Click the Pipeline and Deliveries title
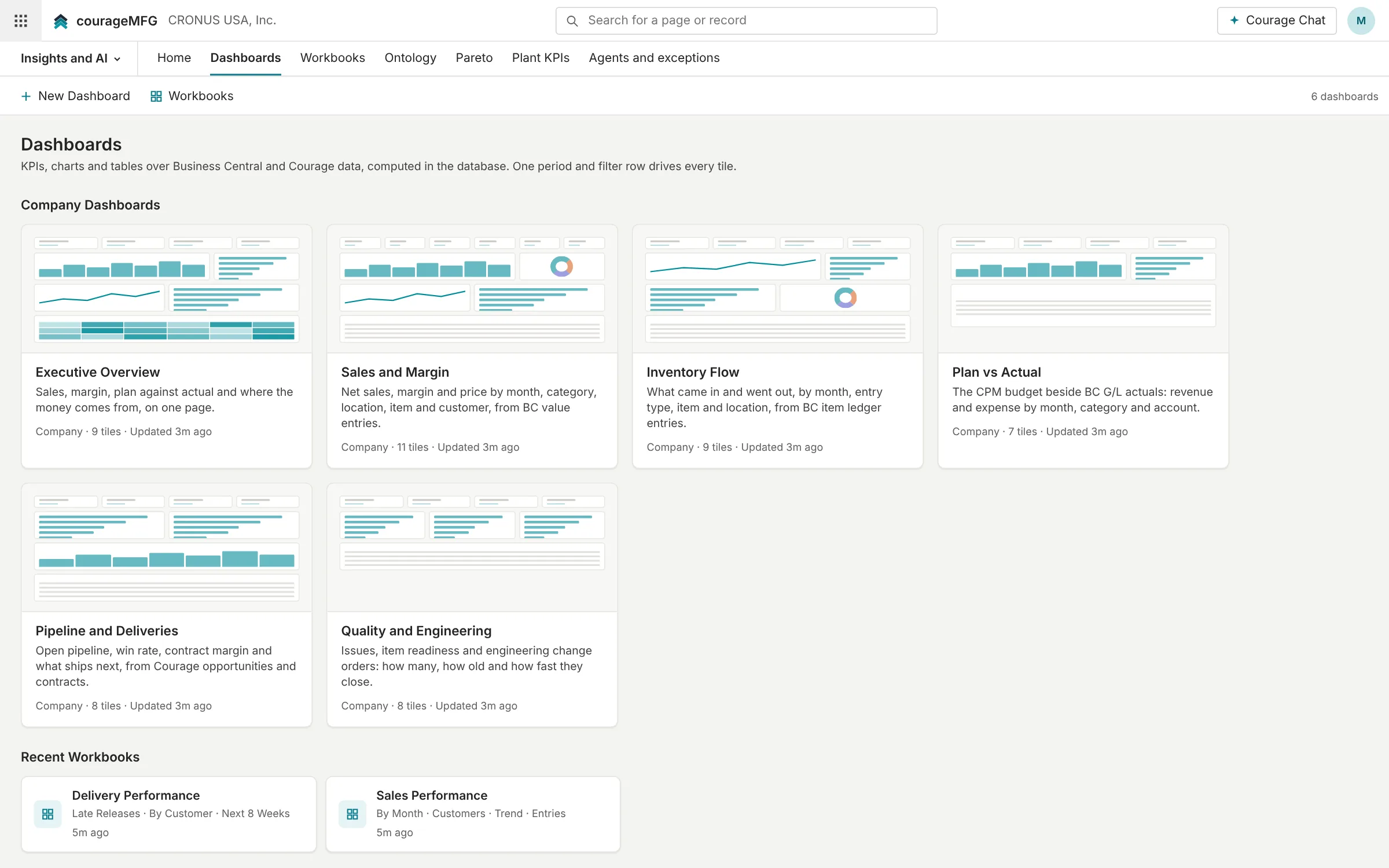The image size is (1389, 868). click(x=107, y=631)
